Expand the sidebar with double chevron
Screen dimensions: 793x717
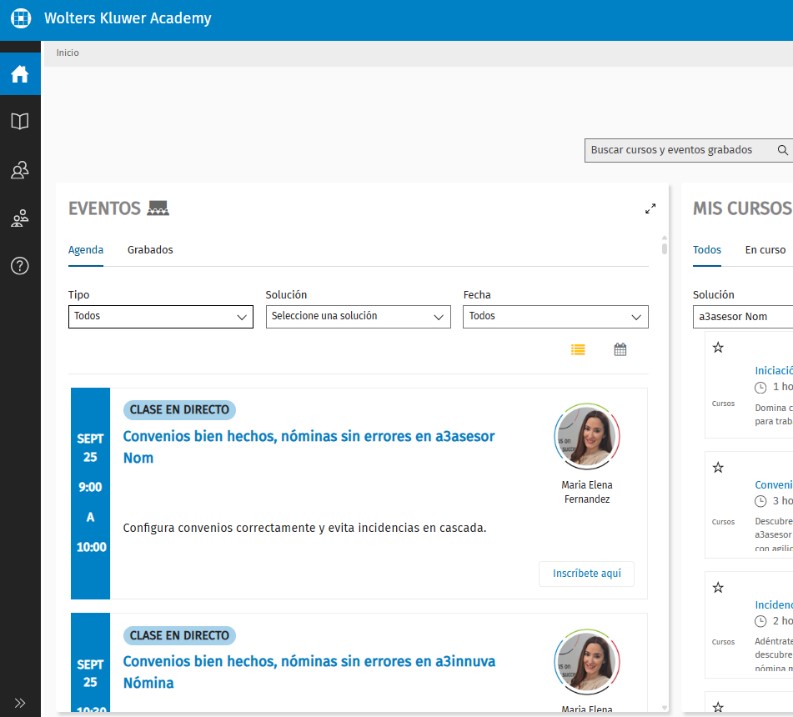click(20, 703)
